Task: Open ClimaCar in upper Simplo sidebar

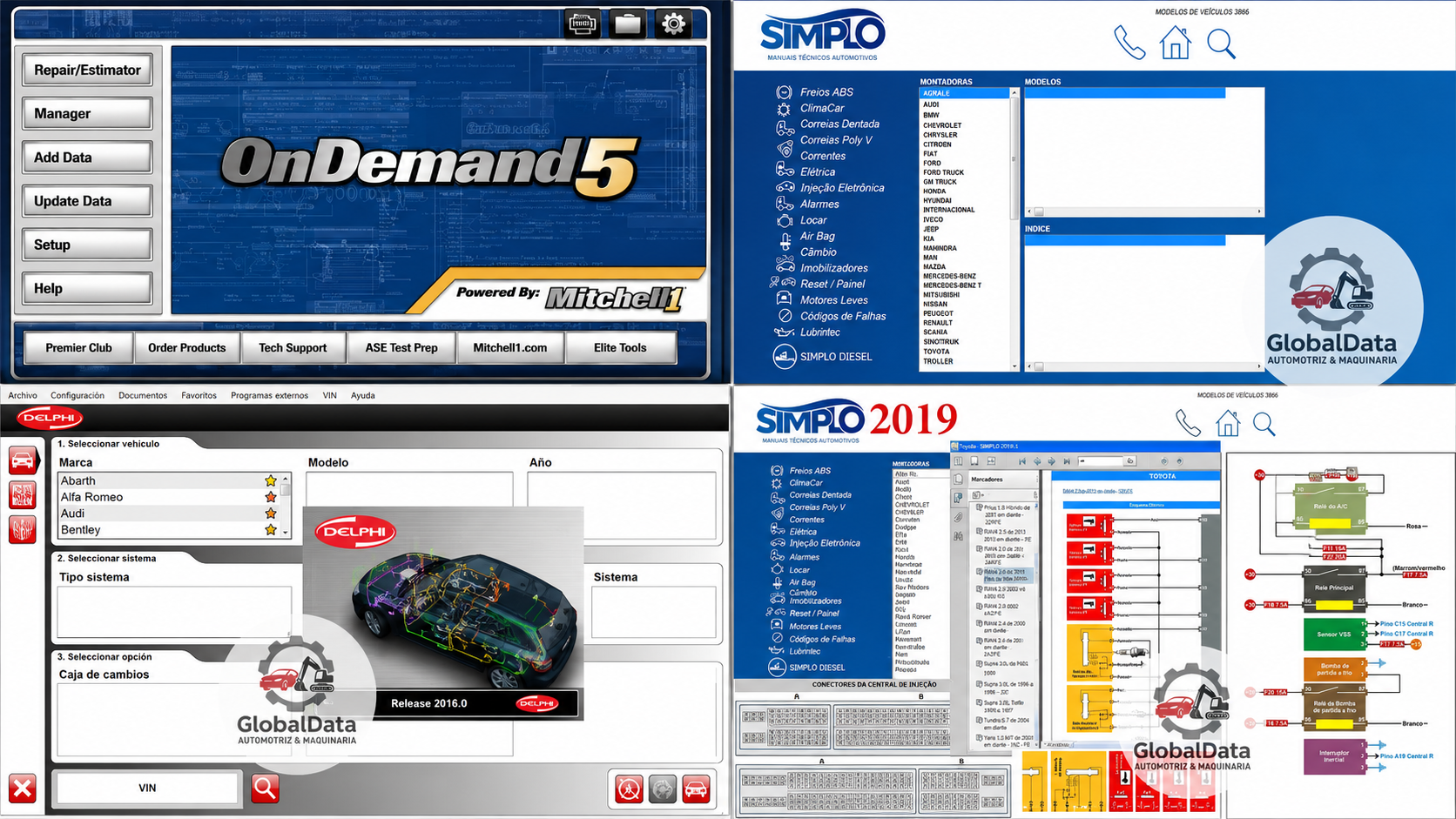Action: [822, 108]
